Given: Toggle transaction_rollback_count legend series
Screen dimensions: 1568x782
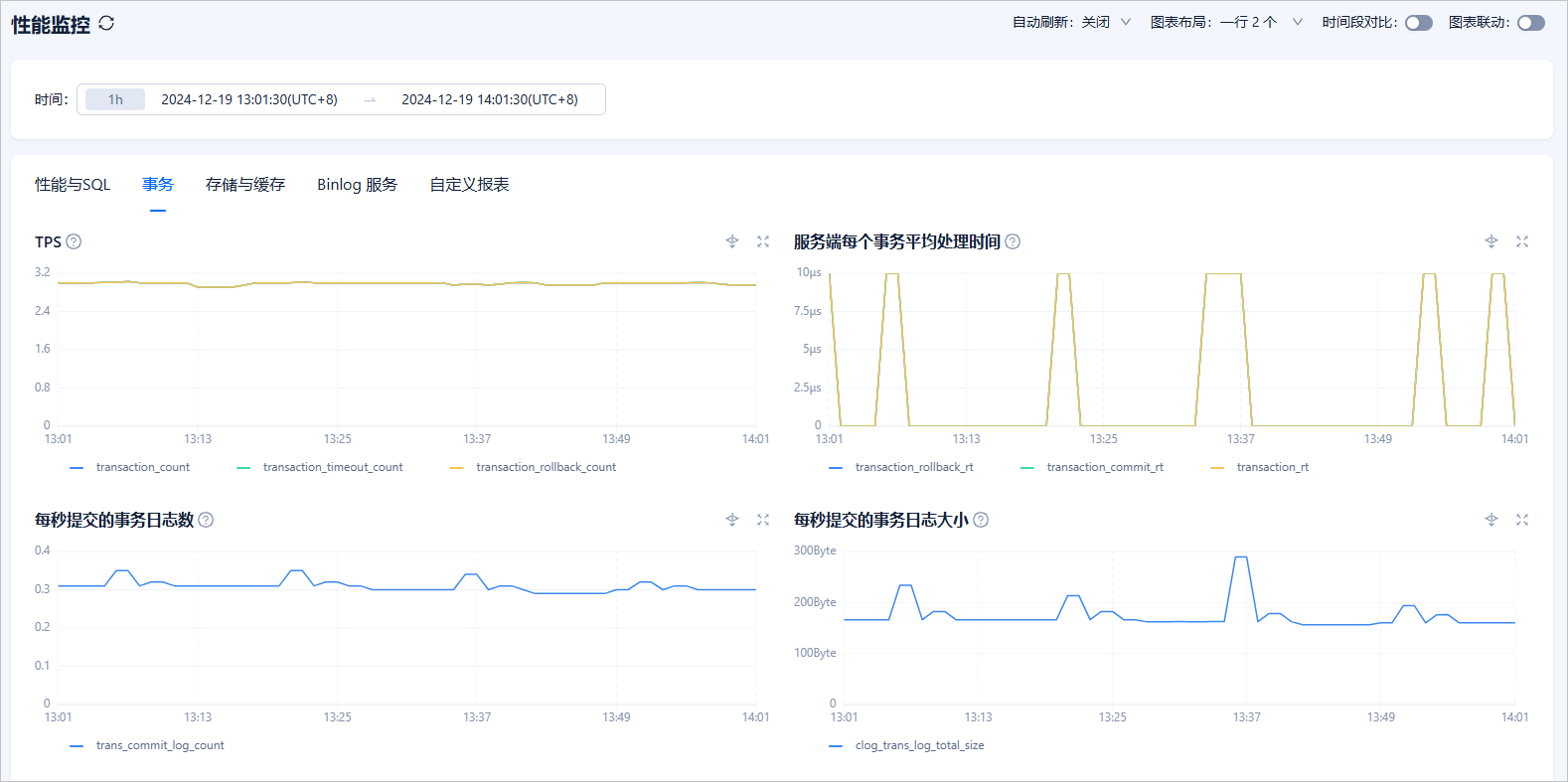Looking at the screenshot, I should (534, 467).
